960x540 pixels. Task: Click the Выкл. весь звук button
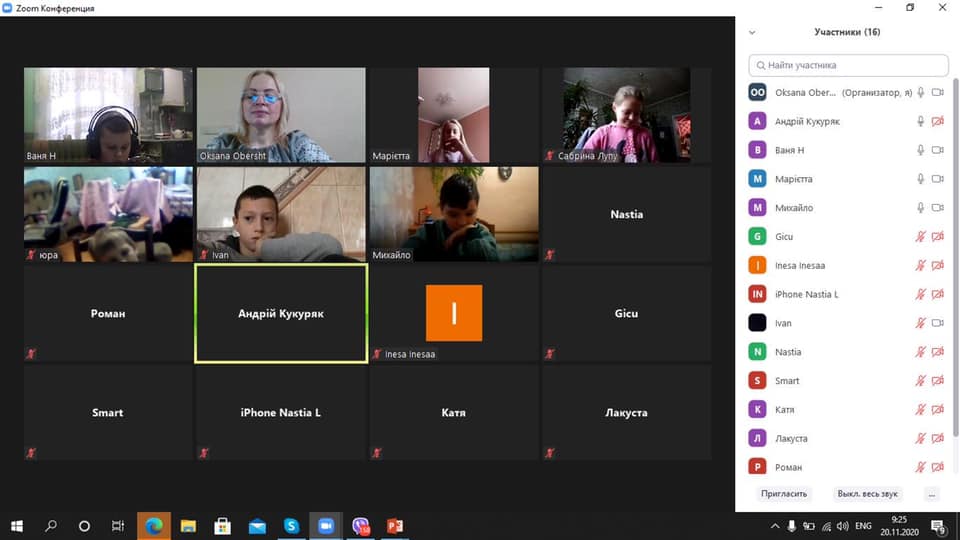868,494
